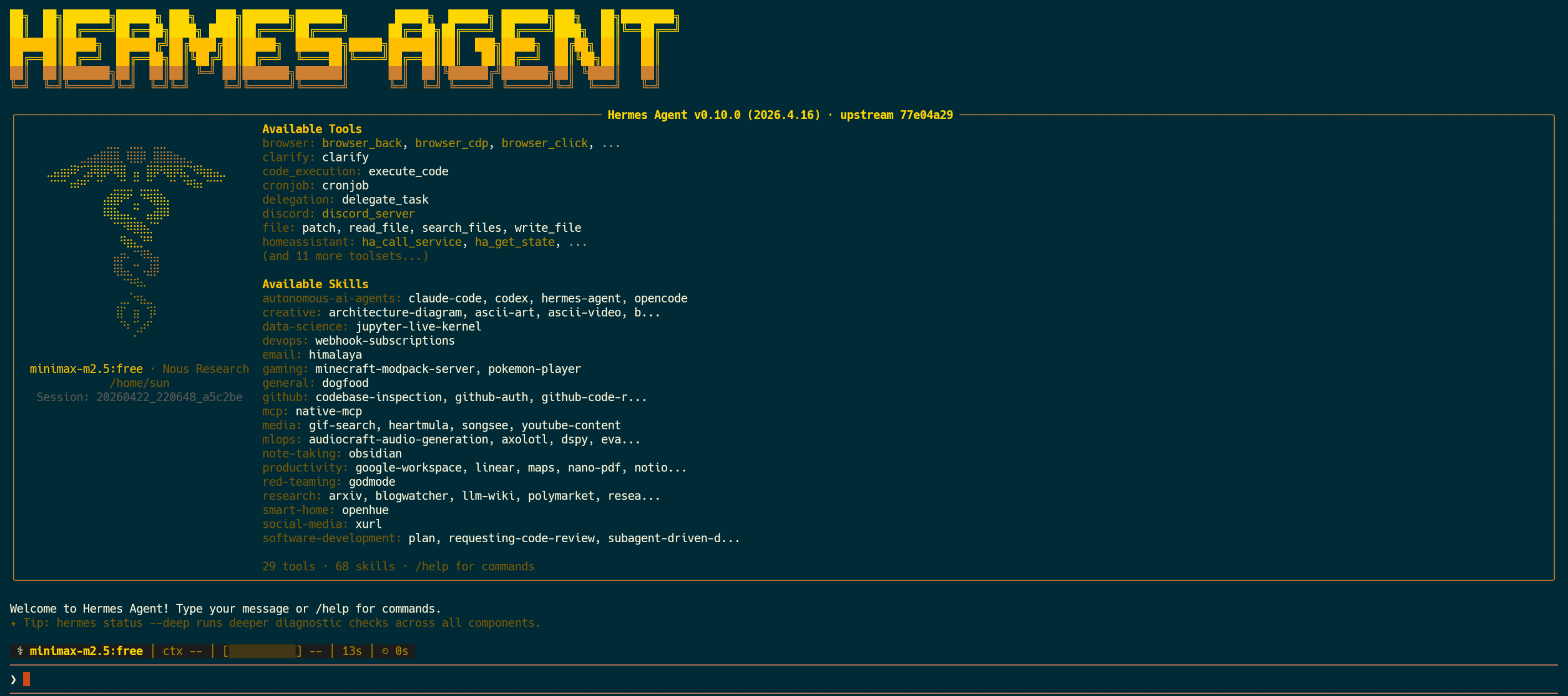Image resolution: width=1568 pixels, height=696 pixels.
Task: Click the 'upstream 77e04a29' version label
Action: pyautogui.click(x=896, y=115)
